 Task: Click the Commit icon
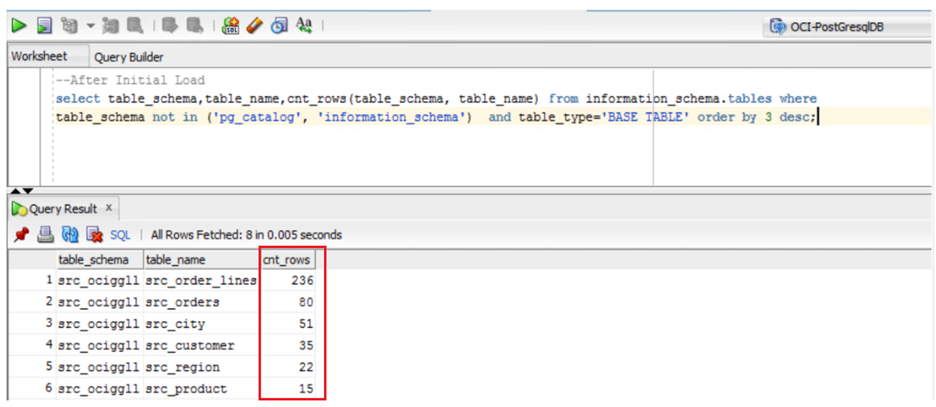click(170, 26)
